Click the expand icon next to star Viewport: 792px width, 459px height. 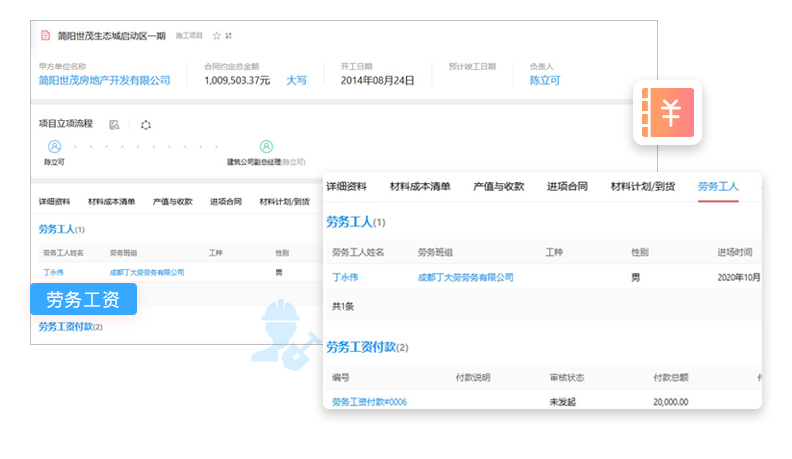click(229, 35)
